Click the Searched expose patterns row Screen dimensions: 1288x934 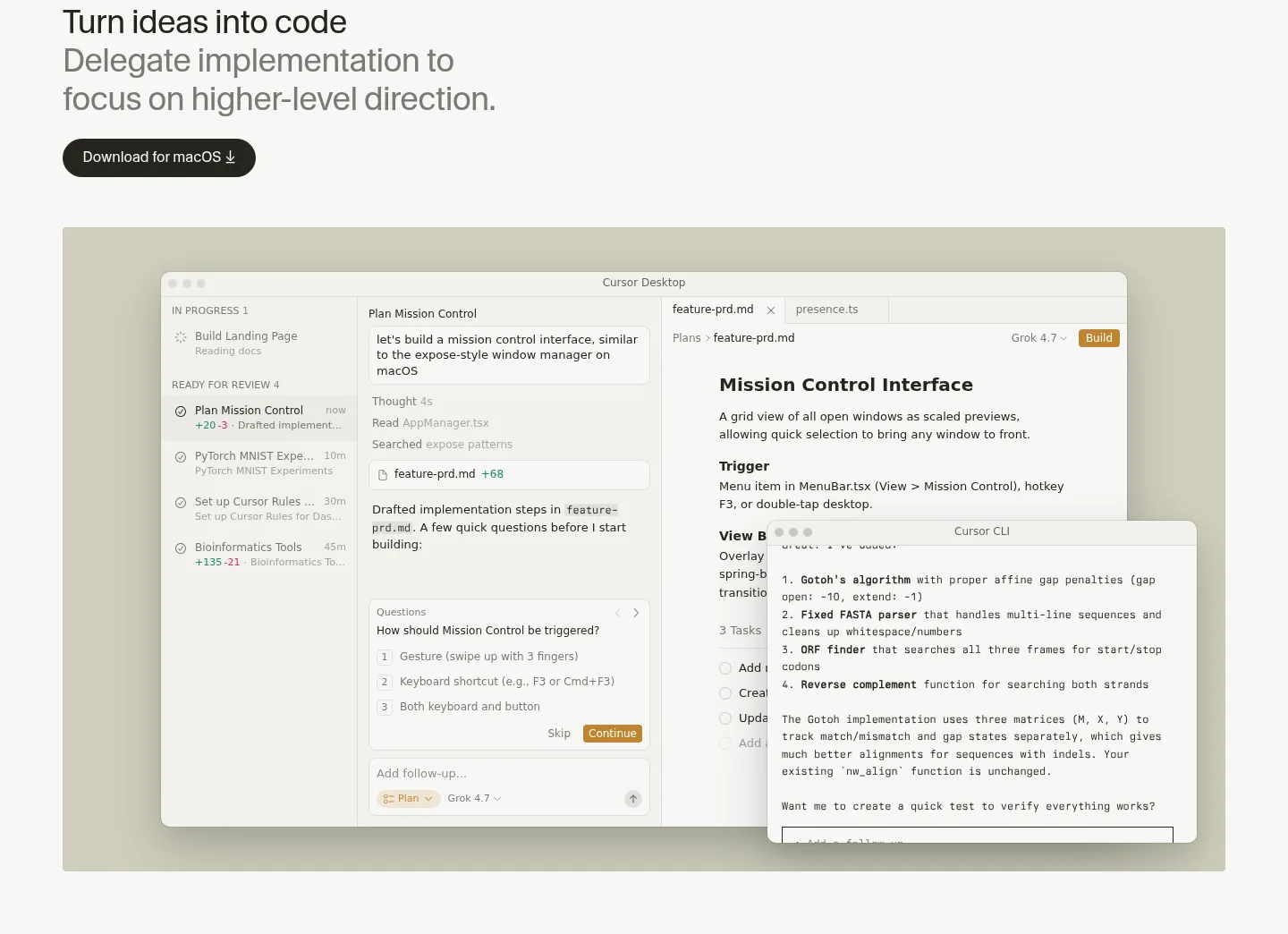pyautogui.click(x=443, y=445)
